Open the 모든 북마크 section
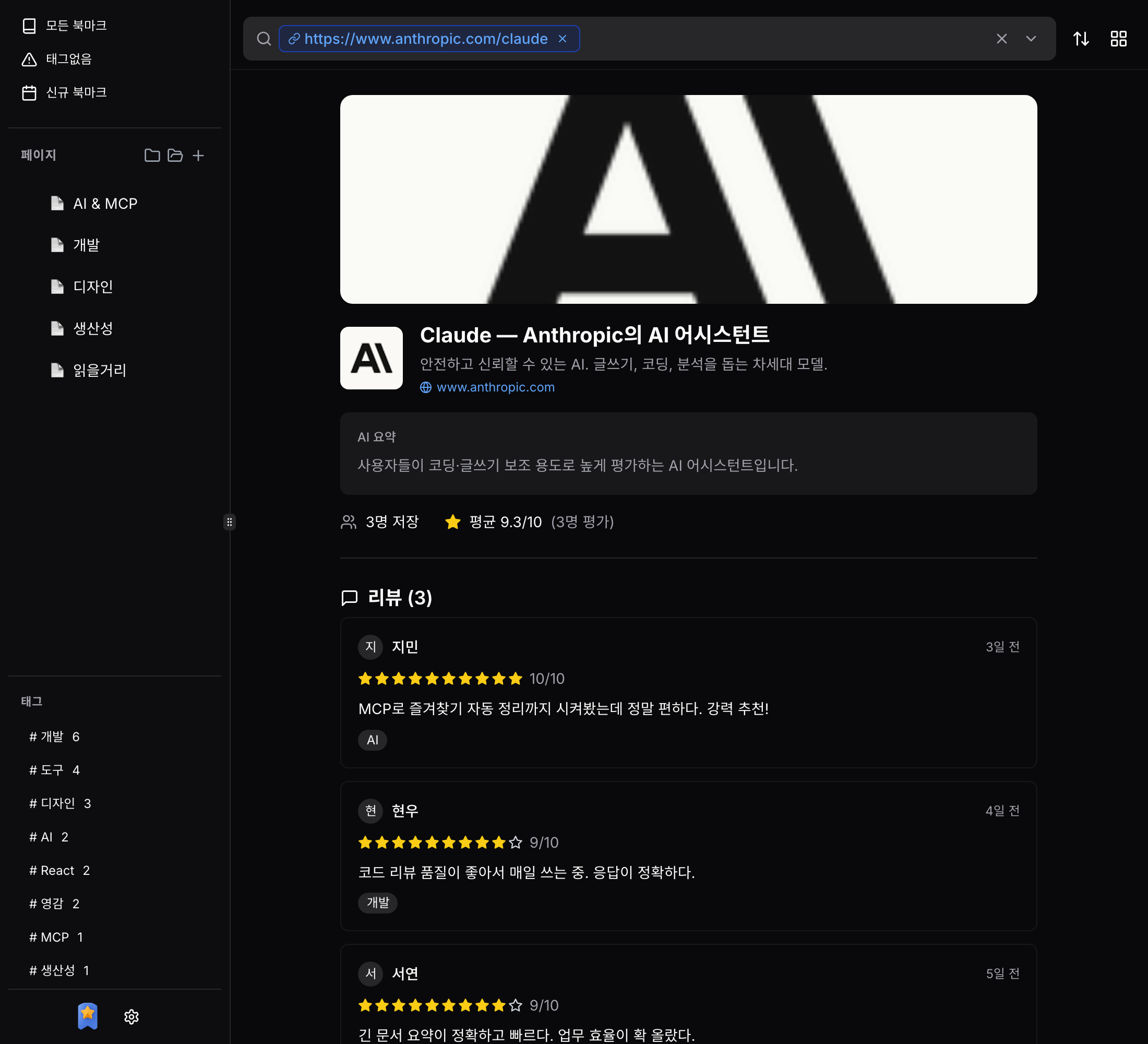The image size is (1148, 1044). (64, 26)
